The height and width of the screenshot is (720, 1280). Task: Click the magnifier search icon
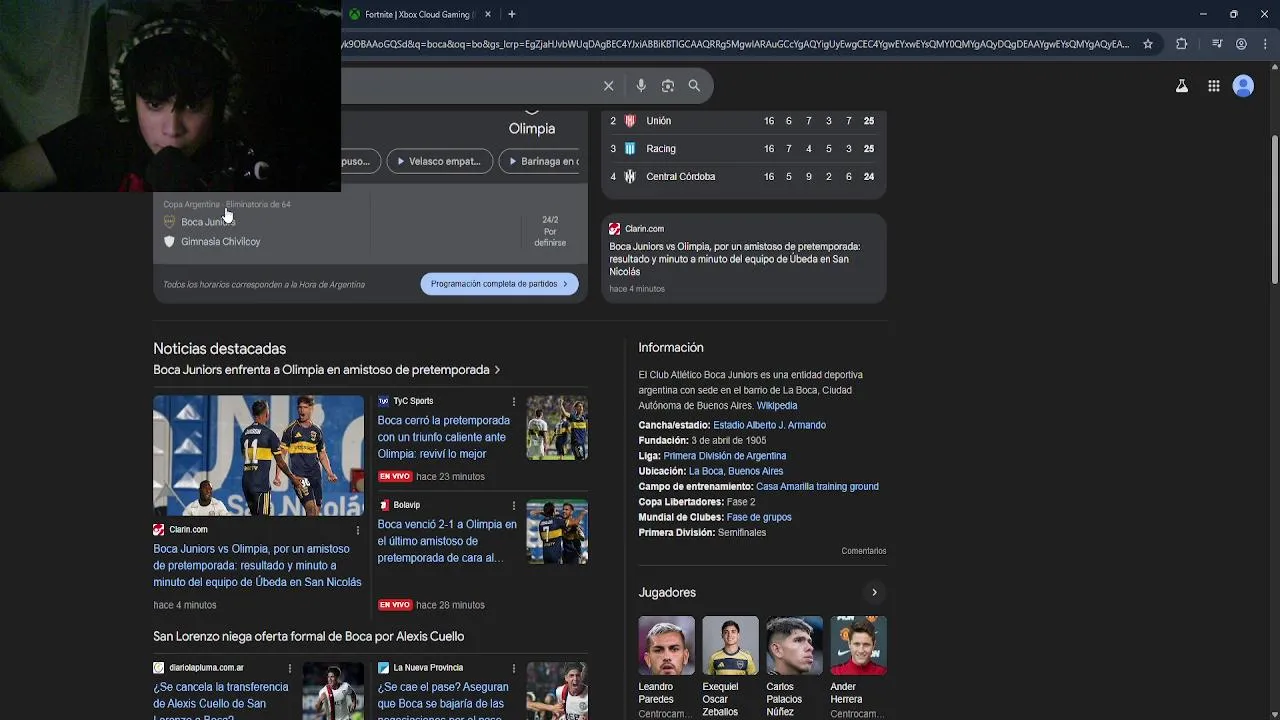coord(694,86)
